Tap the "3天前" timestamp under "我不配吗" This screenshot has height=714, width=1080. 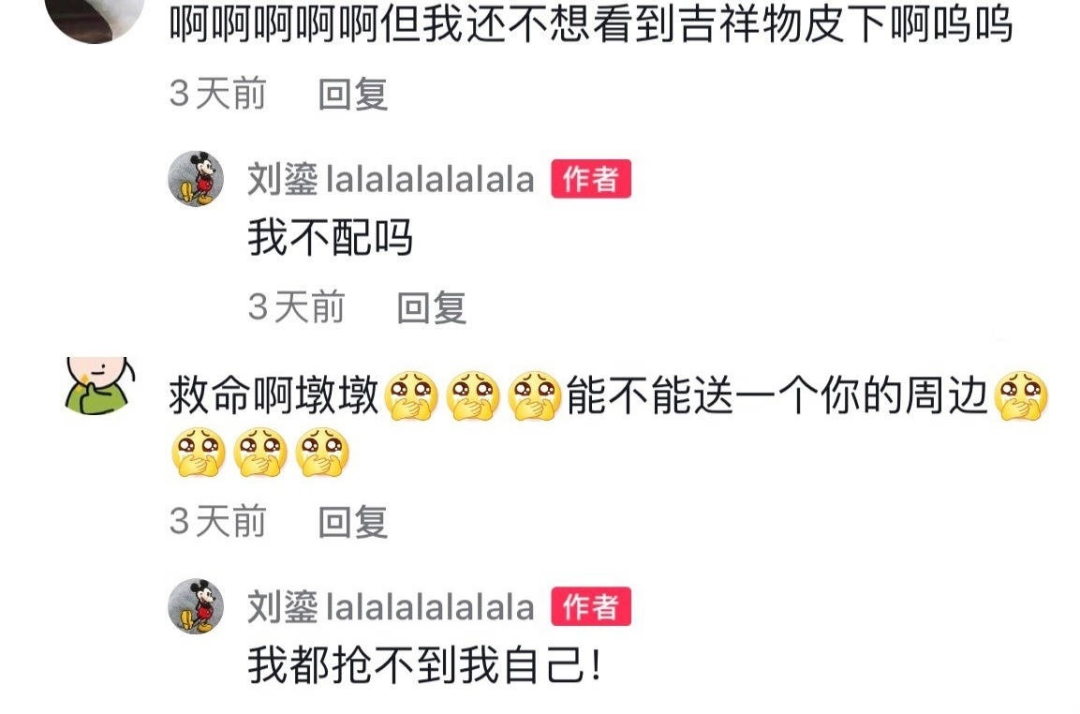click(296, 307)
